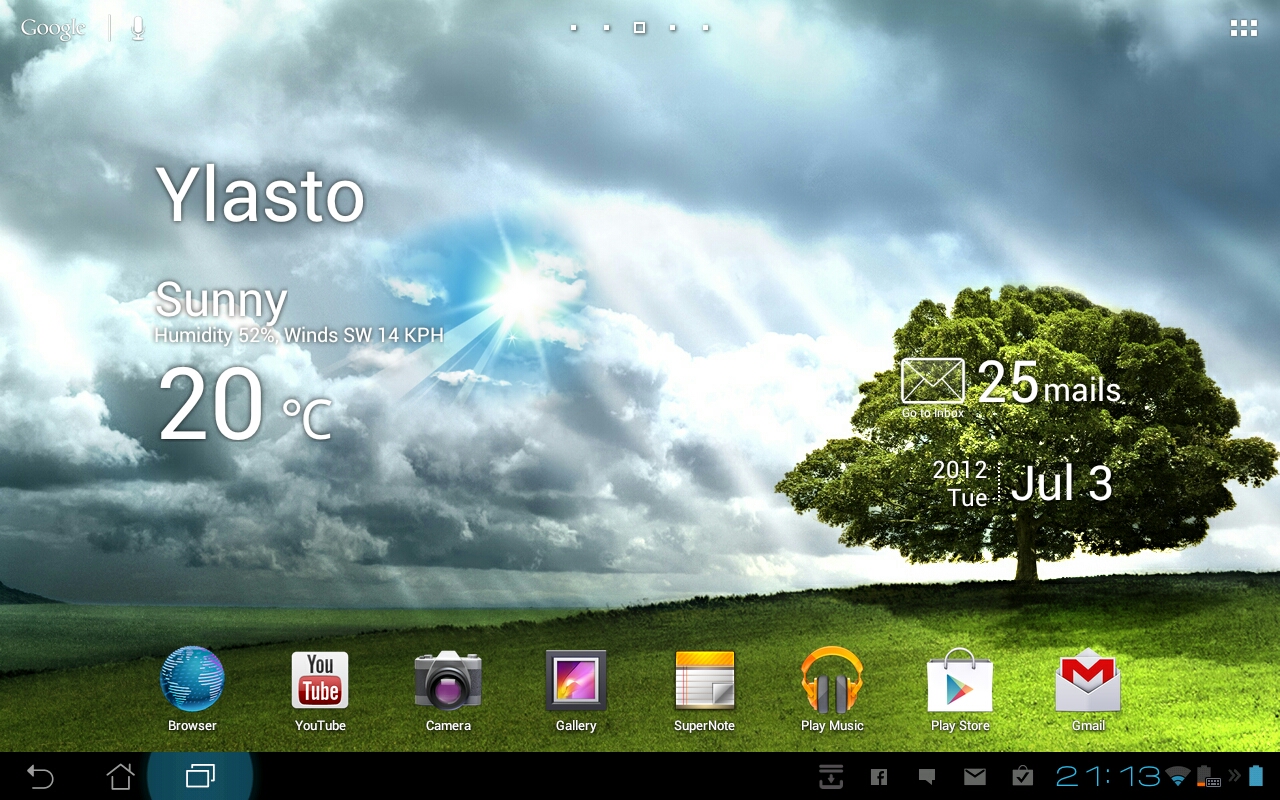This screenshot has width=1280, height=800.
Task: Open the Ylasto weather location
Action: click(x=260, y=195)
